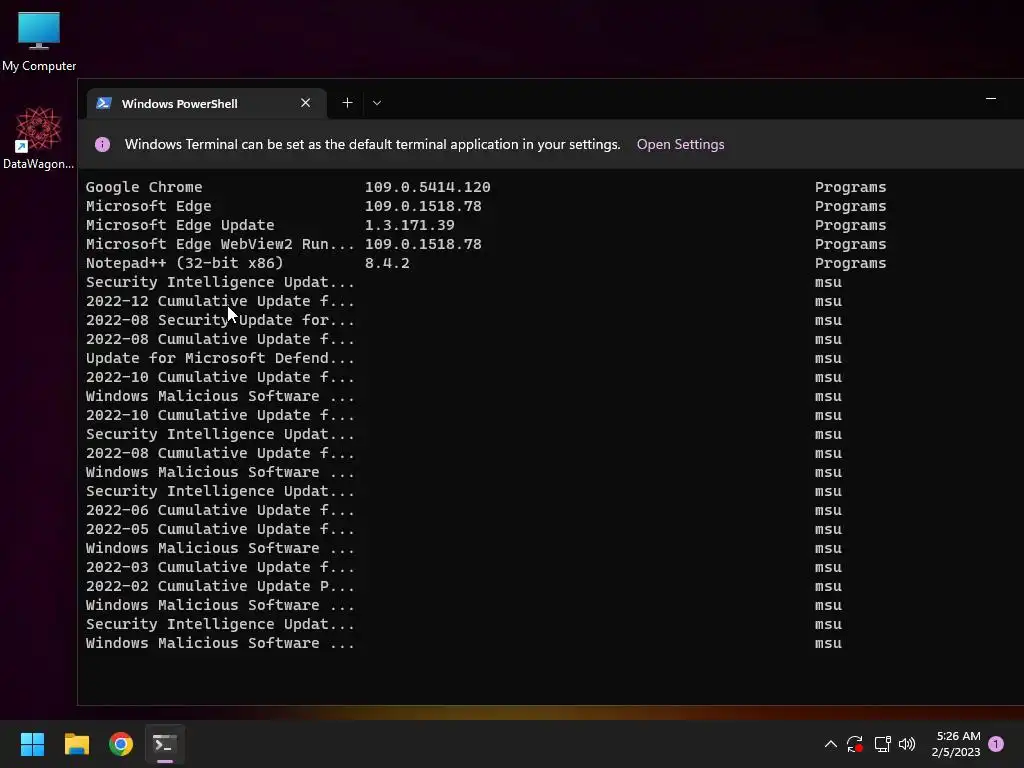Click notification text about default terminal
Screen dimensions: 1024x768
pyautogui.click(x=372, y=144)
